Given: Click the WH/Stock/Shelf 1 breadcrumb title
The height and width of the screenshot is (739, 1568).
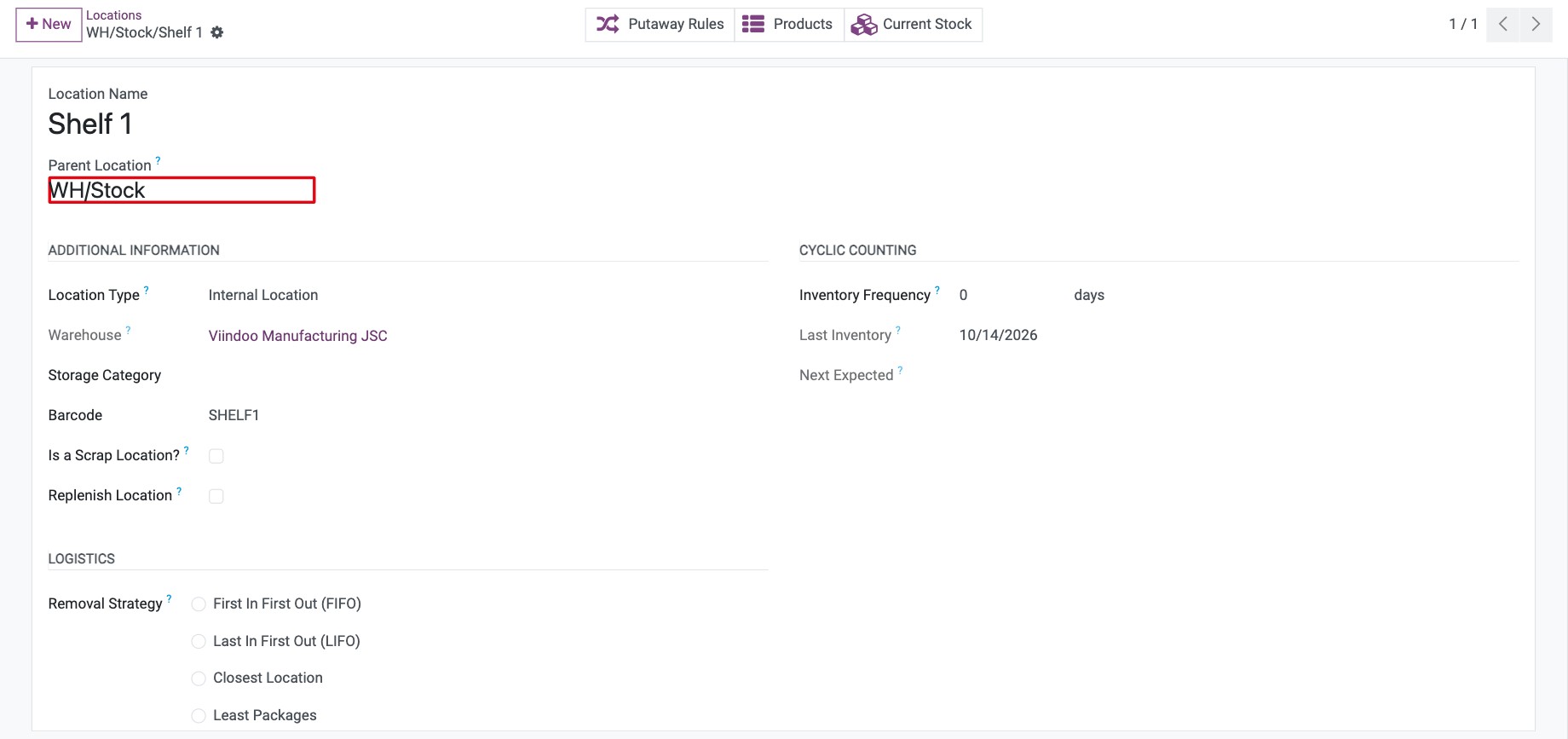Looking at the screenshot, I should [144, 32].
